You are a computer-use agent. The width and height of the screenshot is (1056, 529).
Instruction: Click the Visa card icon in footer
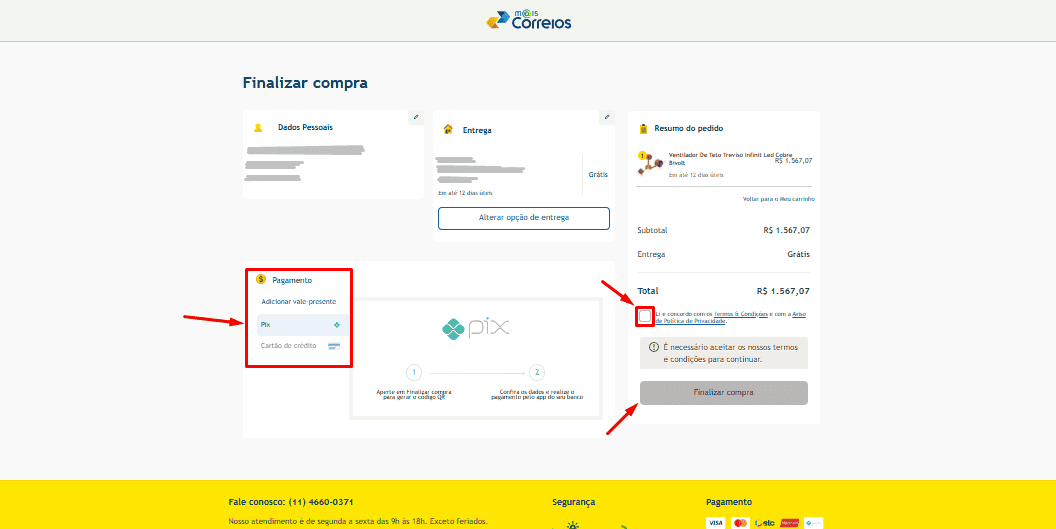tap(715, 522)
